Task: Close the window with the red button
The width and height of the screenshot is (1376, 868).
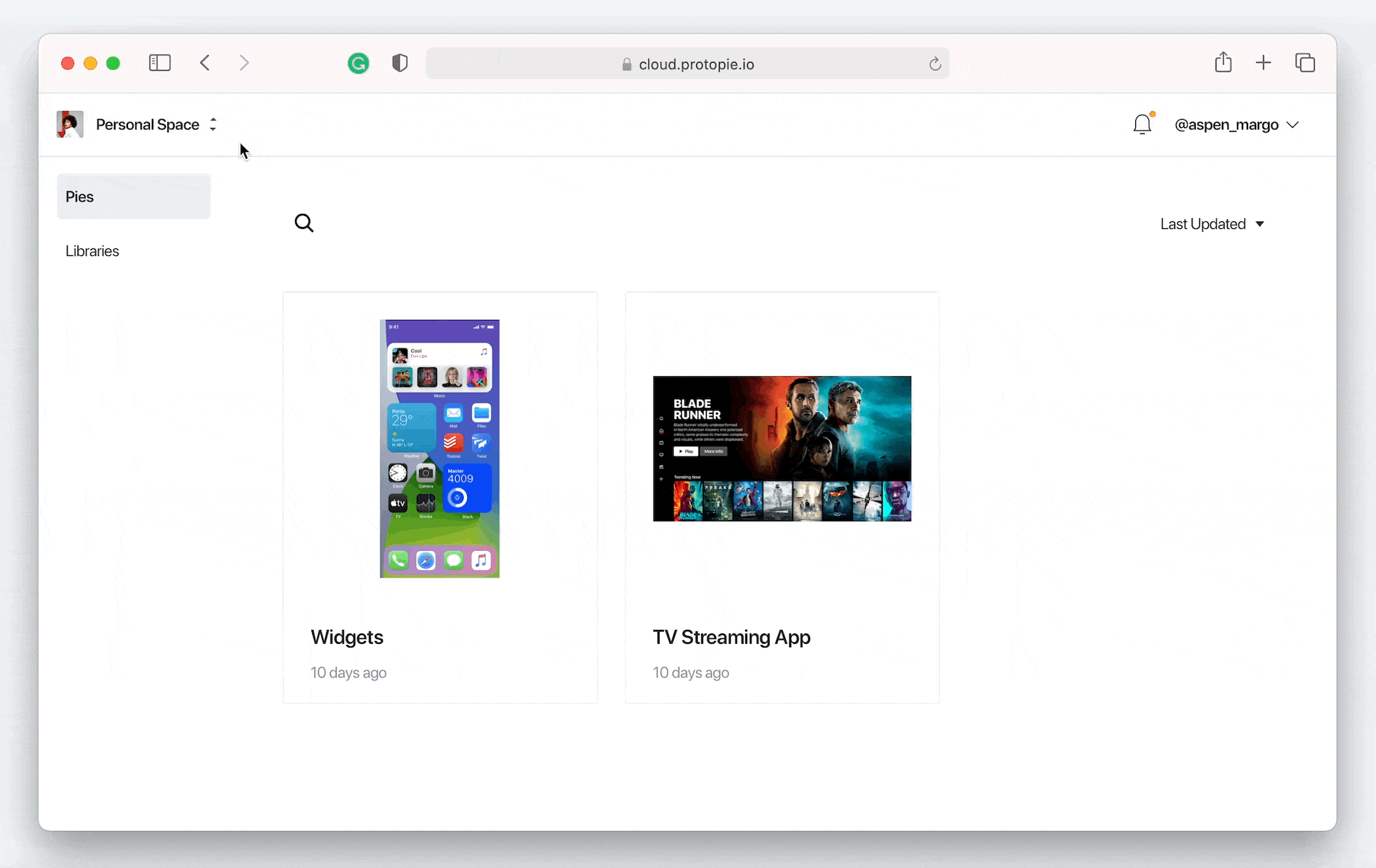Action: click(x=67, y=63)
